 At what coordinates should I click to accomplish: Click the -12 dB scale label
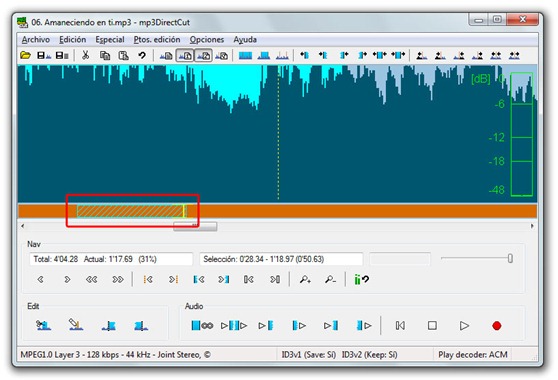tap(497, 137)
